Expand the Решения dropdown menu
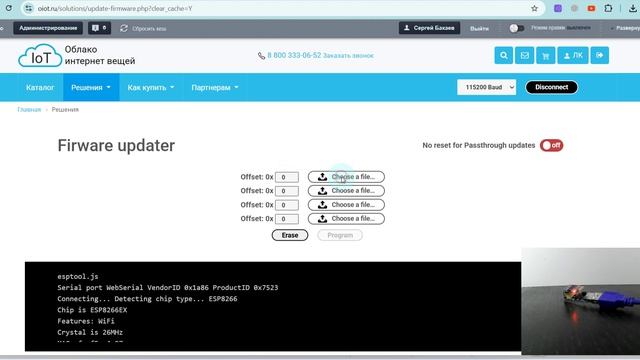Image resolution: width=640 pixels, height=360 pixels. (91, 87)
